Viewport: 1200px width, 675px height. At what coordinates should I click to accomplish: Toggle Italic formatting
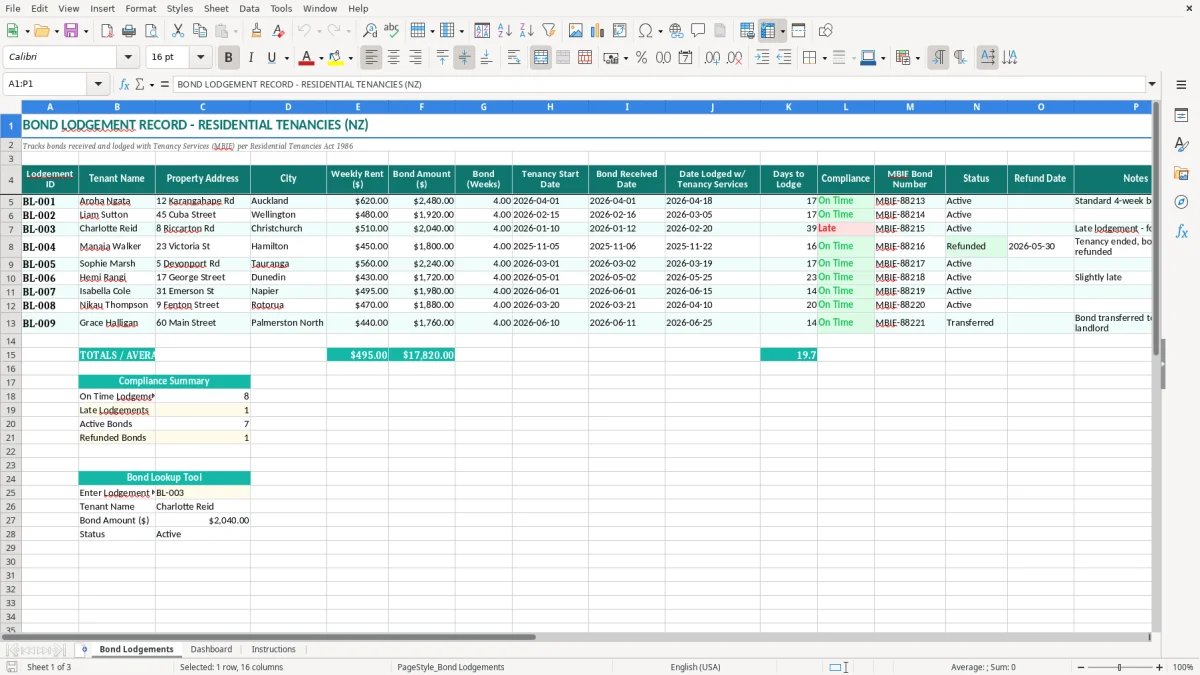251,58
